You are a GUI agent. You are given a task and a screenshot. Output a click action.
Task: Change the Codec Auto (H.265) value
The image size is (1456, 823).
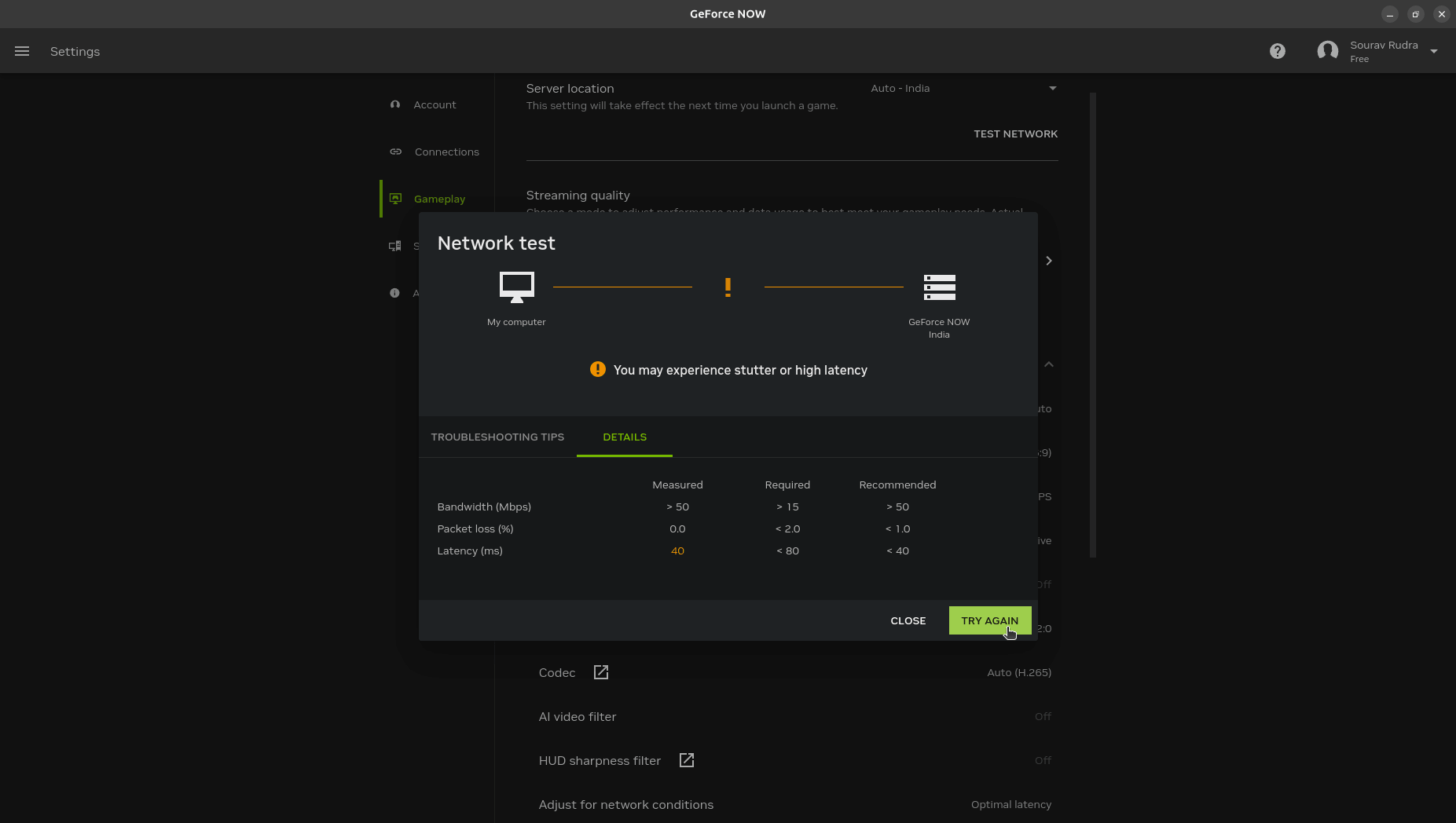point(1019,672)
